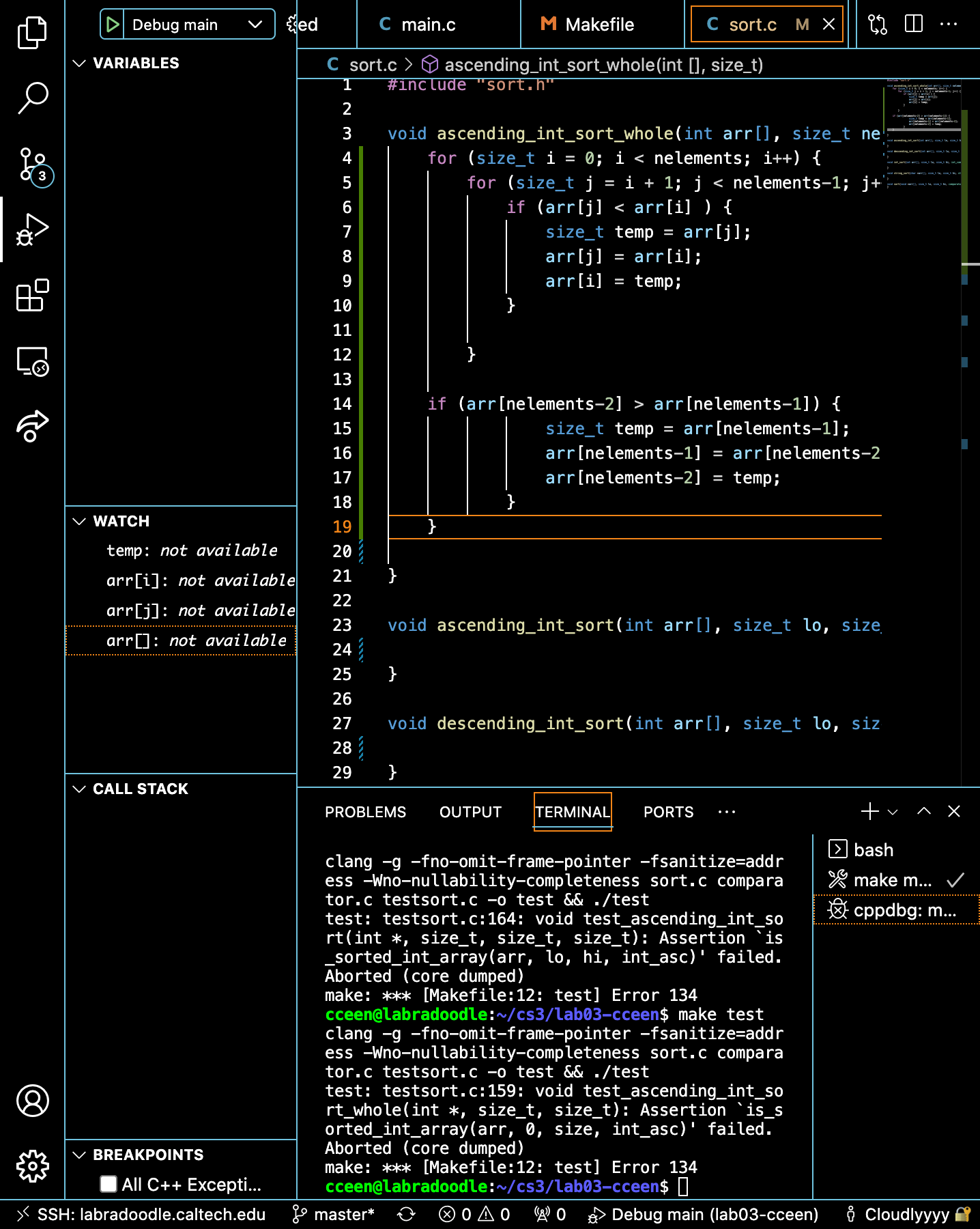Open the Remote Explorer icon
980x1229 pixels.
click(32, 361)
